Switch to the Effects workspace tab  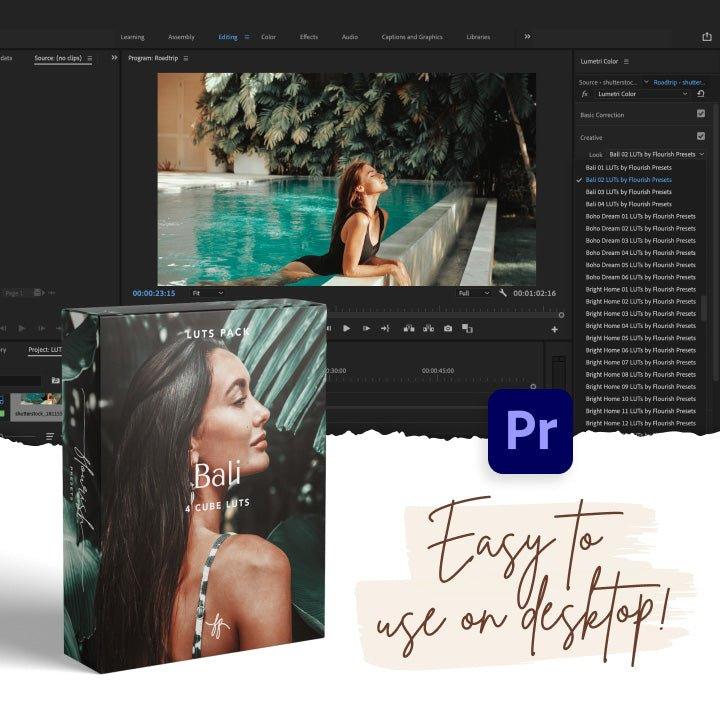tap(309, 37)
